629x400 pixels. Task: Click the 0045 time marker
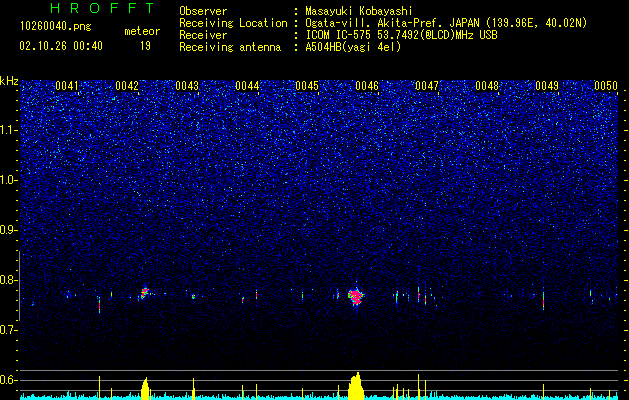(x=307, y=86)
